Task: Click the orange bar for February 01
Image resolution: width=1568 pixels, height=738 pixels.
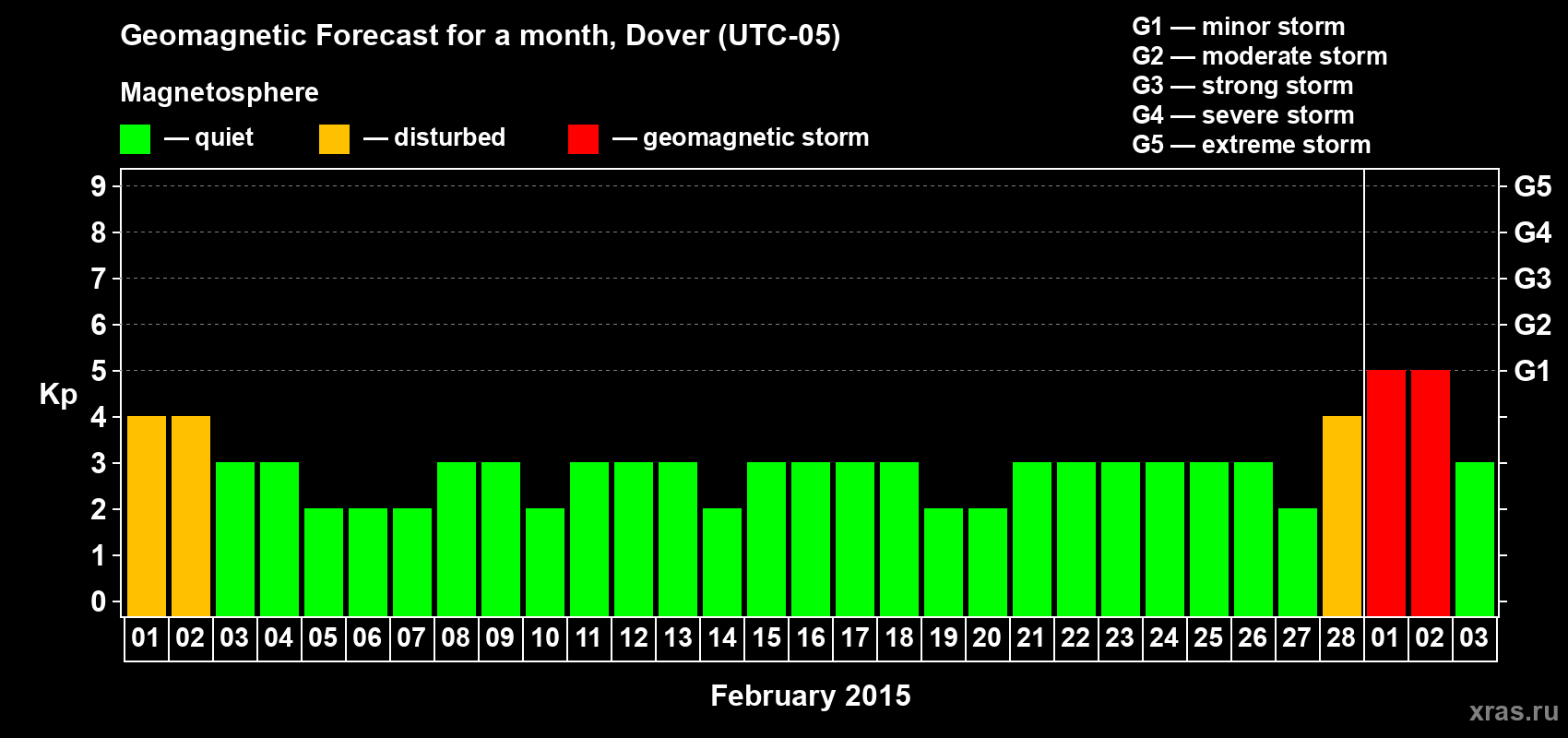Action: 147,517
